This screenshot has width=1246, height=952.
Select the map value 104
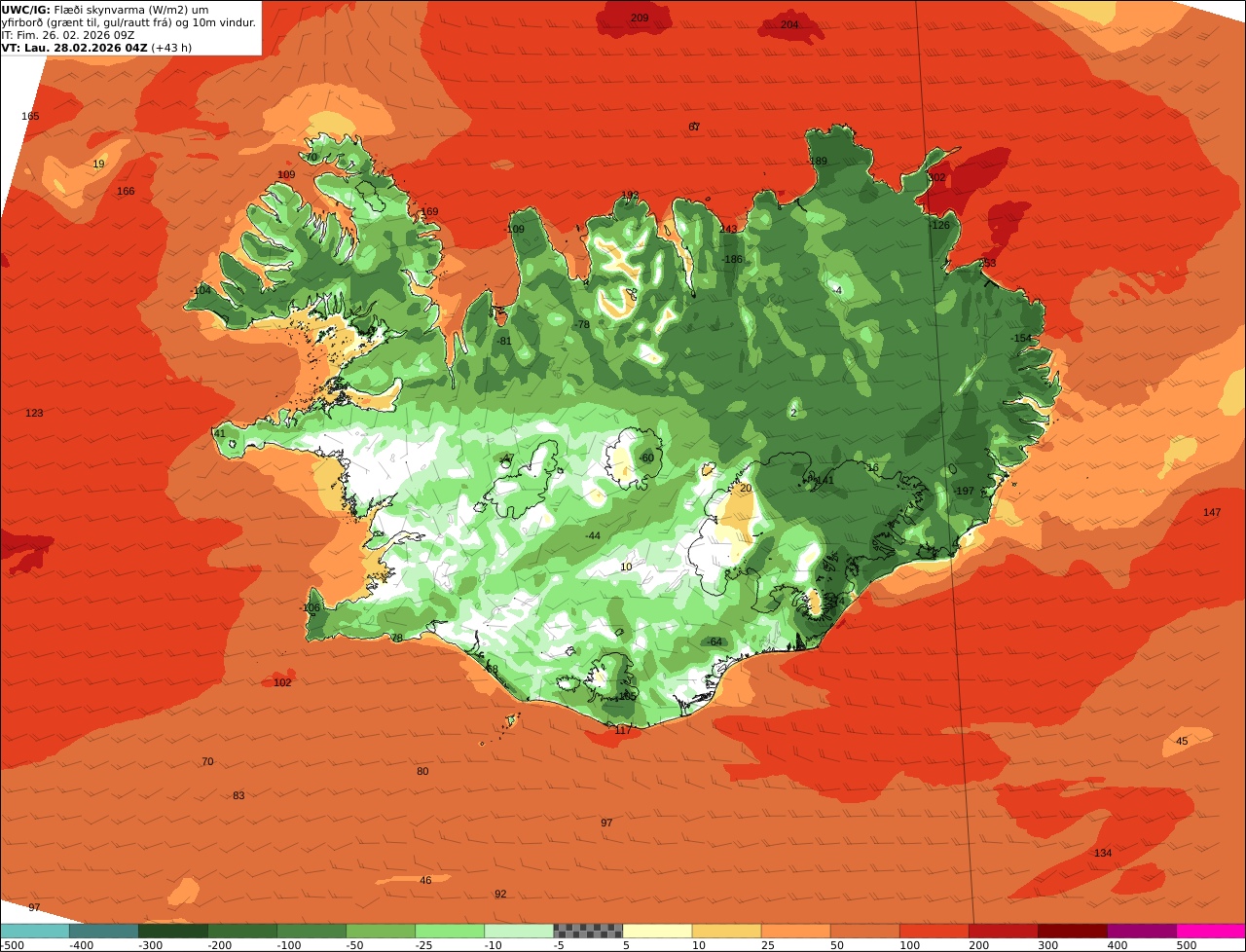[202, 290]
